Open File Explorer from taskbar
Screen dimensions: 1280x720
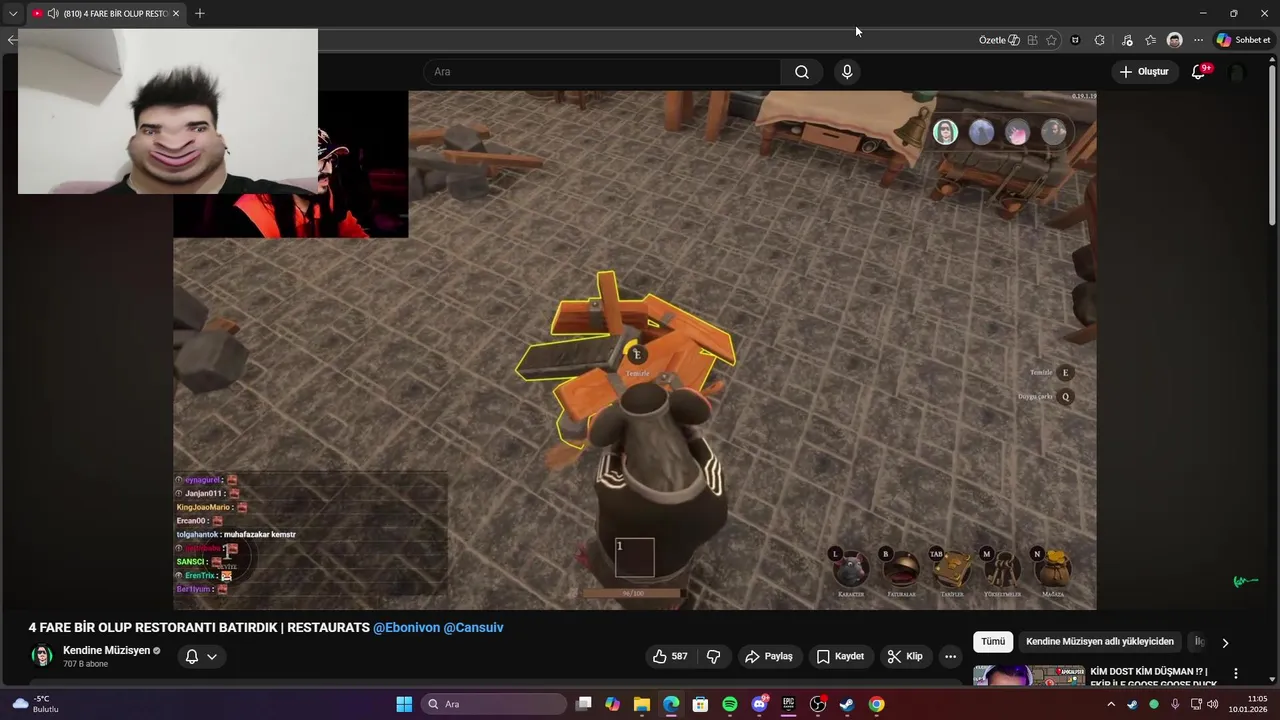coord(642,704)
